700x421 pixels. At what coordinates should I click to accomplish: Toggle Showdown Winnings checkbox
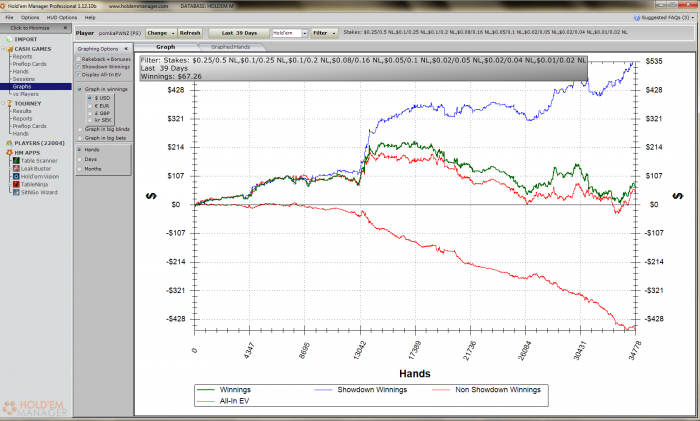pyautogui.click(x=79, y=67)
